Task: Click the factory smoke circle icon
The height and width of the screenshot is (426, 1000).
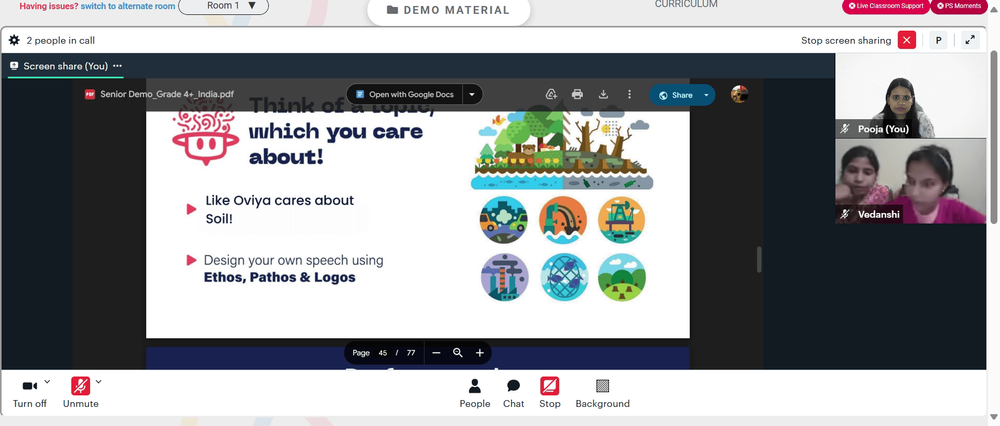Action: coord(504,277)
